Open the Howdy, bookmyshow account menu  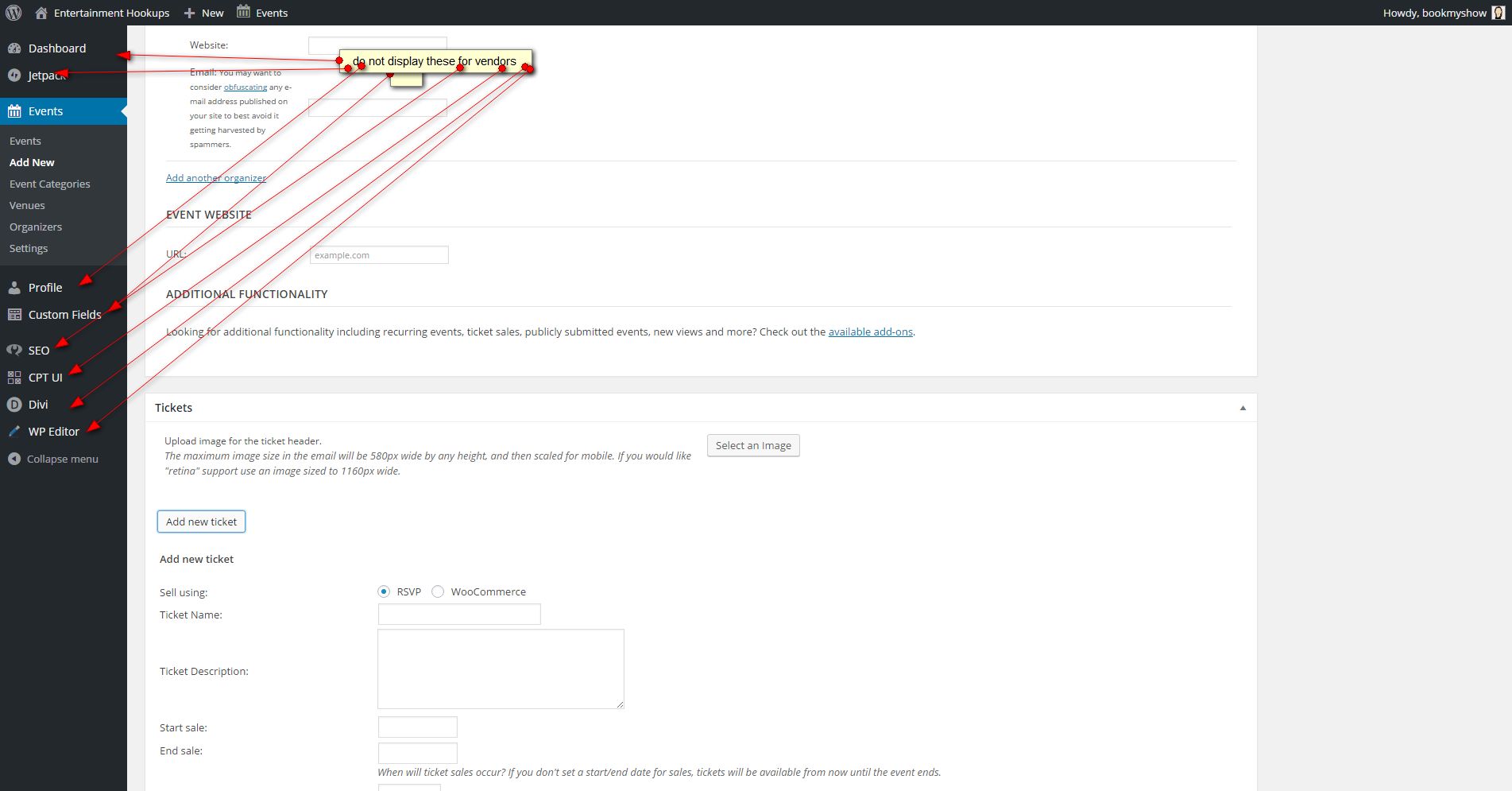tap(1444, 13)
